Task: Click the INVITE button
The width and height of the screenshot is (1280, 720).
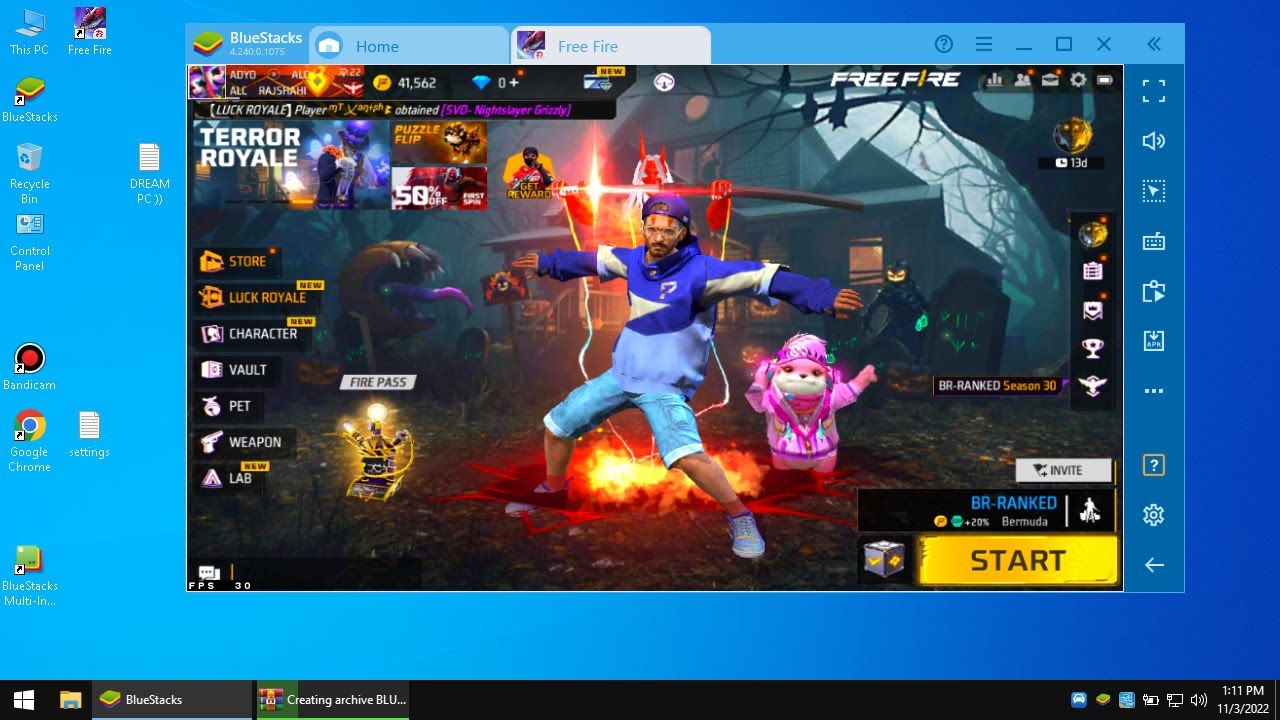Action: [1064, 470]
